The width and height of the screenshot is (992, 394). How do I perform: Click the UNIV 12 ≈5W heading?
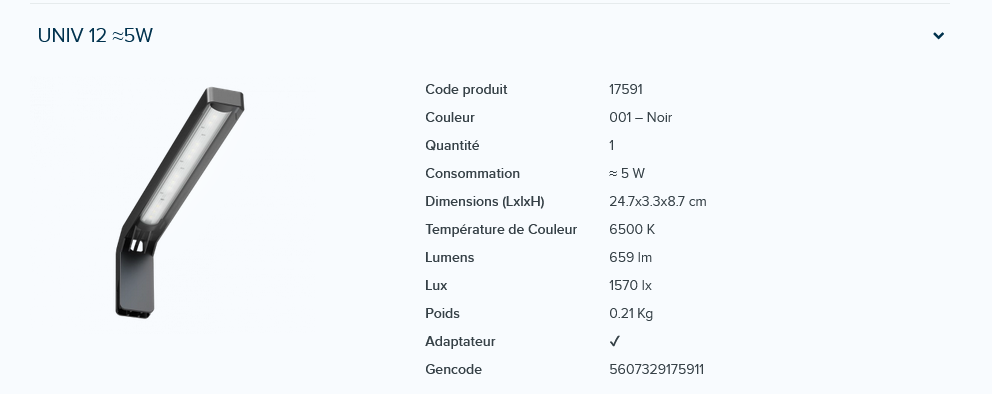95,35
